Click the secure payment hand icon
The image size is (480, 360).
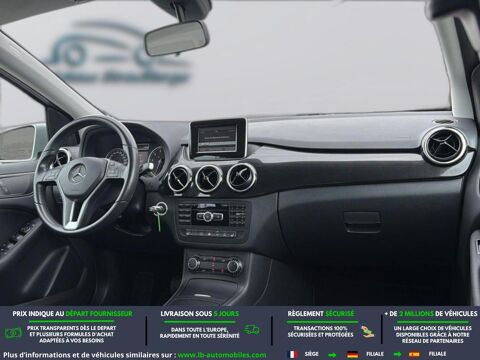point(367,331)
